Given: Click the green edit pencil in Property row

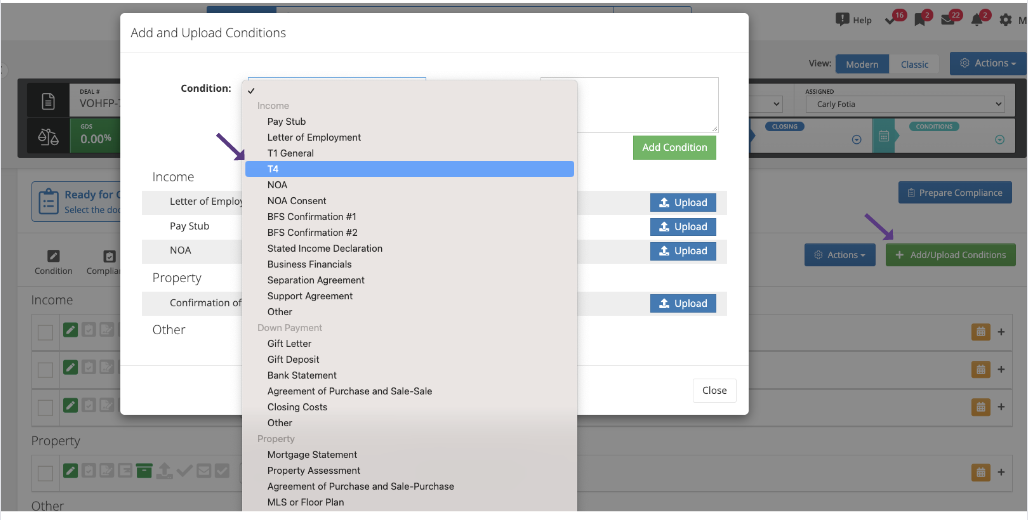Looking at the screenshot, I should (70, 471).
